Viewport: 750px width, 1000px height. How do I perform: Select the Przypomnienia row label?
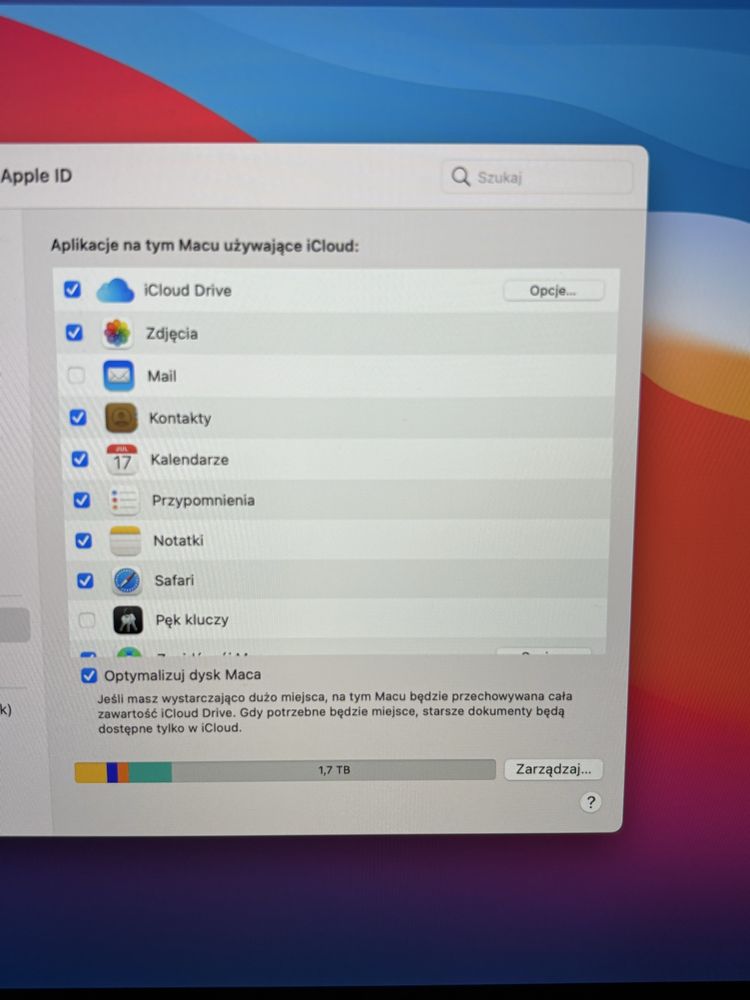point(203,501)
